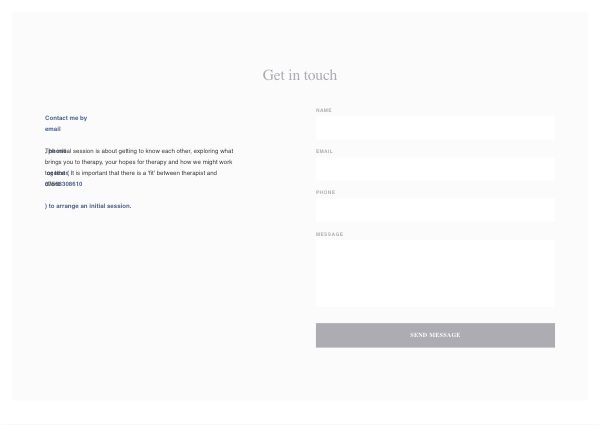This screenshot has width=600, height=425.
Task: Focus the Email text box in the form
Action: [435, 169]
